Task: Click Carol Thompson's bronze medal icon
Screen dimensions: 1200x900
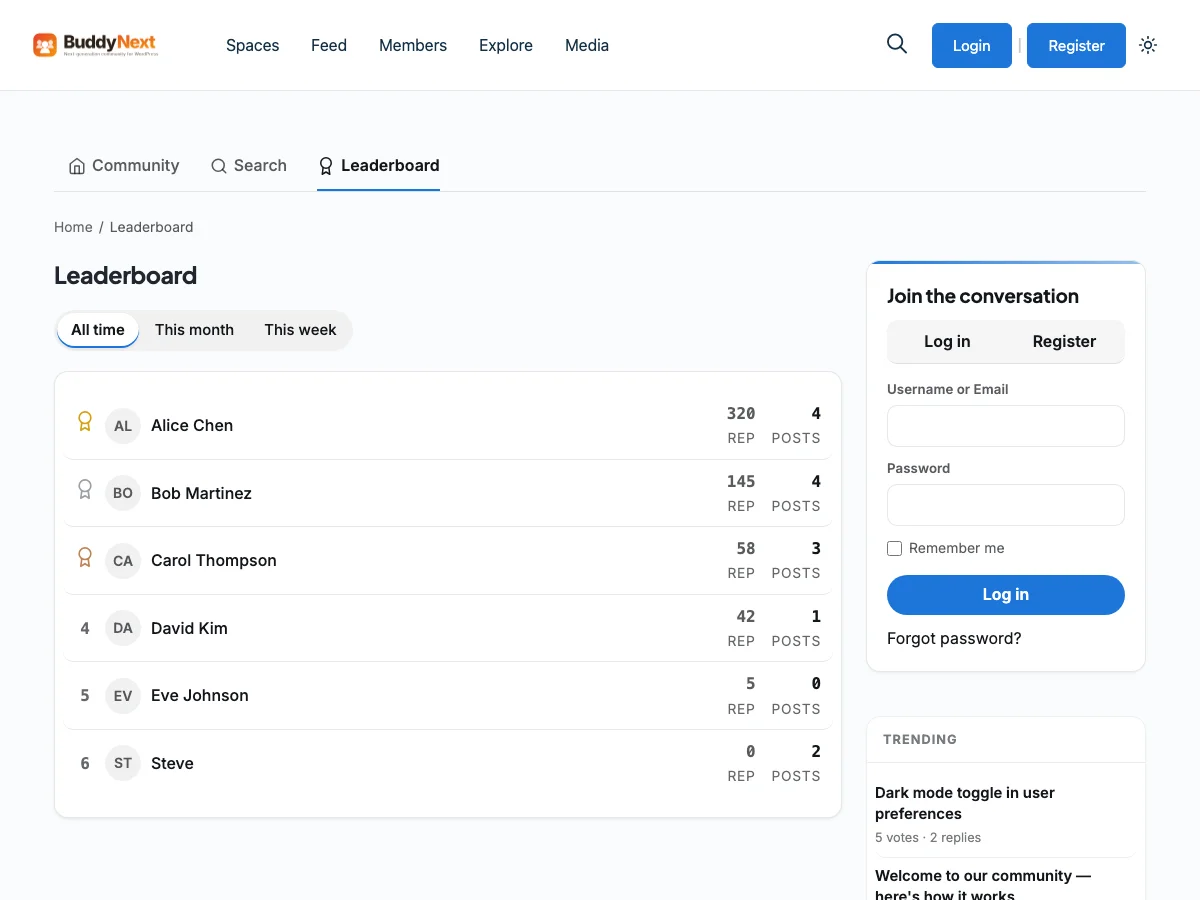Action: [x=85, y=557]
